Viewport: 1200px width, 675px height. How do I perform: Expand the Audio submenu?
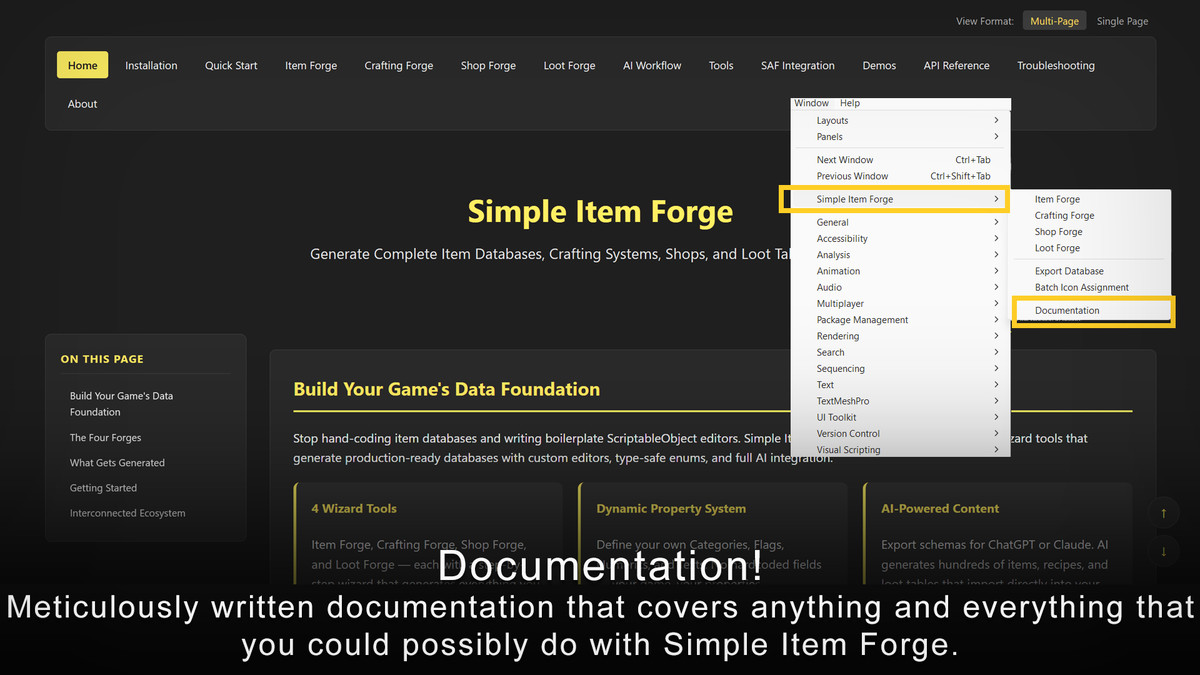coord(829,287)
